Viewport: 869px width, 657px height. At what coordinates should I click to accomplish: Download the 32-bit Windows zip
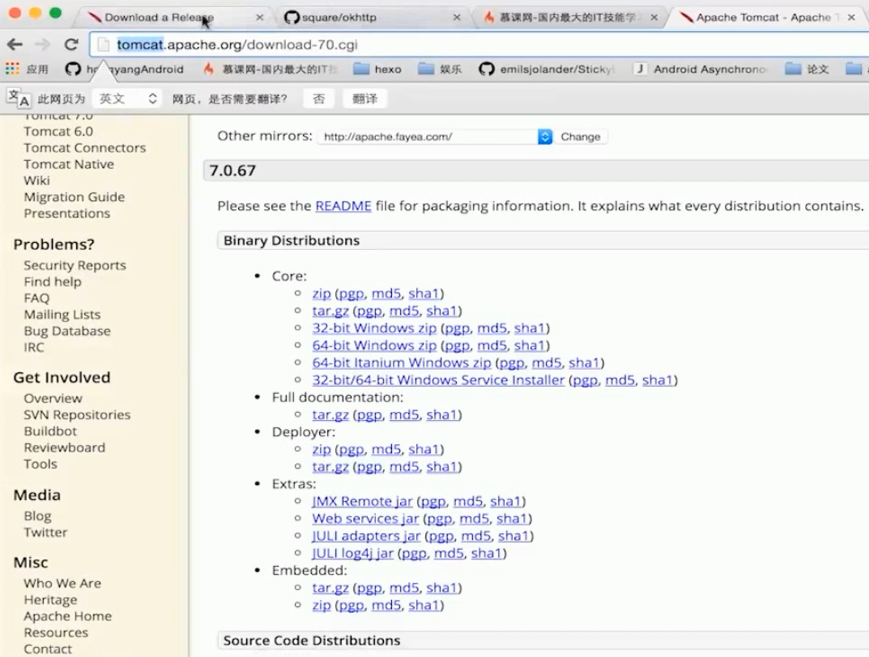tap(374, 328)
